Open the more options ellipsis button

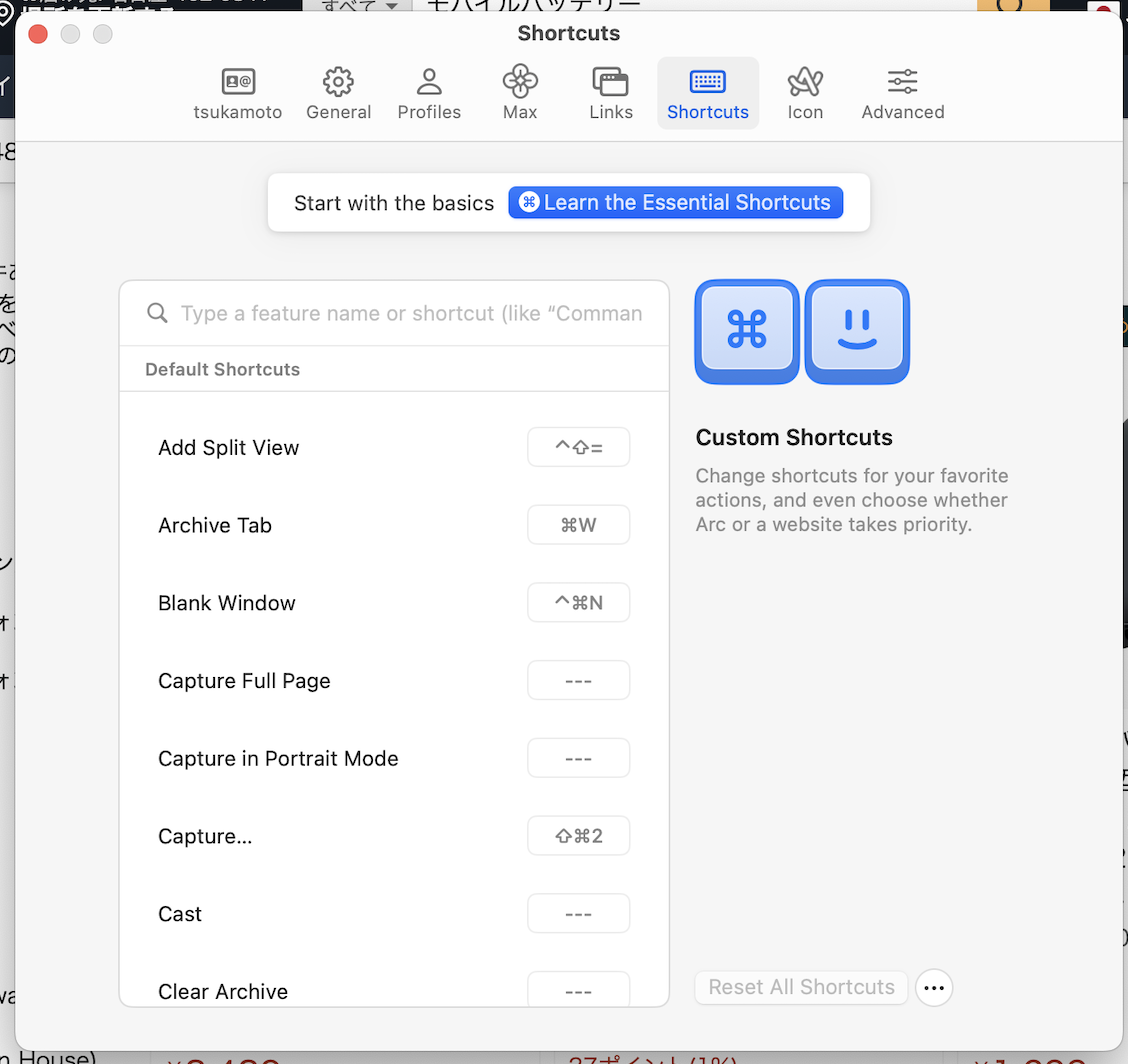tap(934, 988)
